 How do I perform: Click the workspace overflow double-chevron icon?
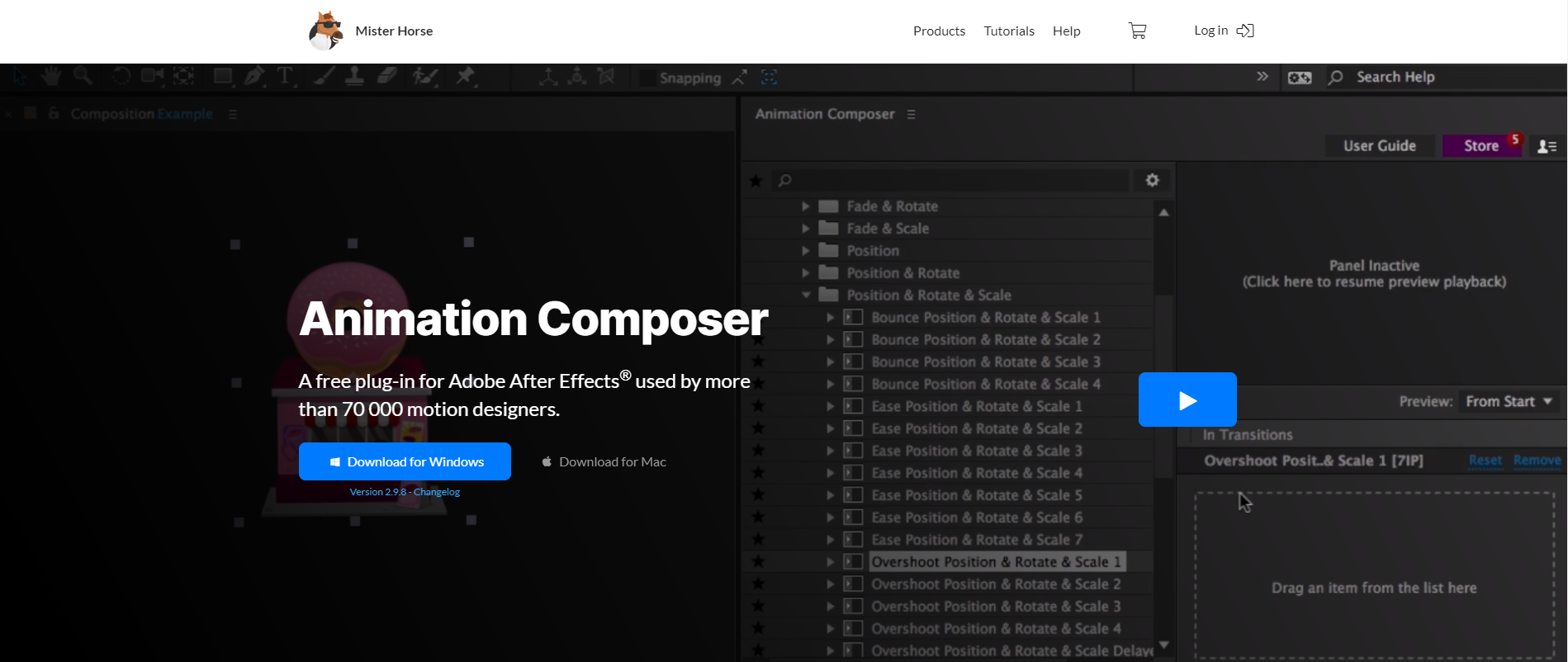[x=1262, y=77]
